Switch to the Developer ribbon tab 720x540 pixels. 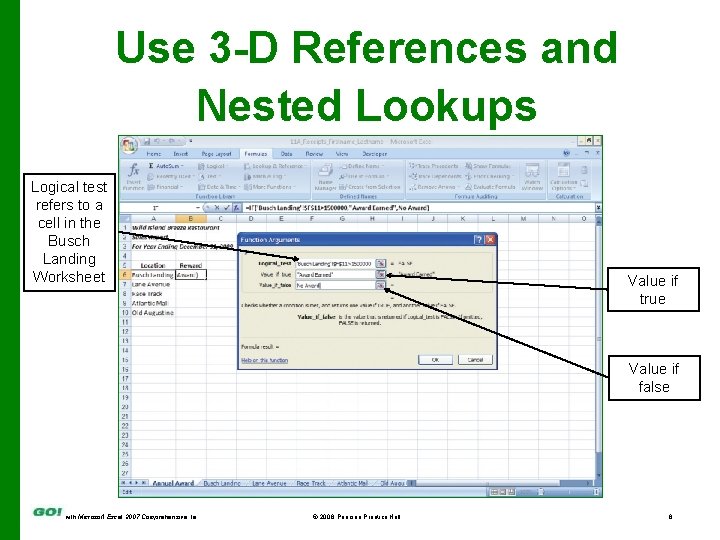(x=375, y=154)
